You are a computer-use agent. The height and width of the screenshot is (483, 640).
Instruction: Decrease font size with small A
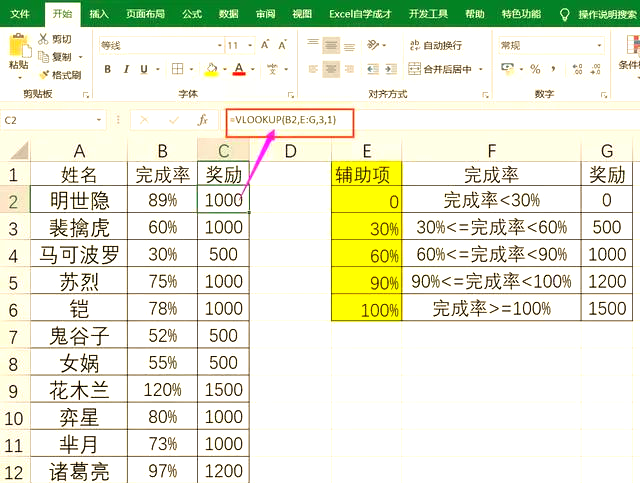coord(282,45)
